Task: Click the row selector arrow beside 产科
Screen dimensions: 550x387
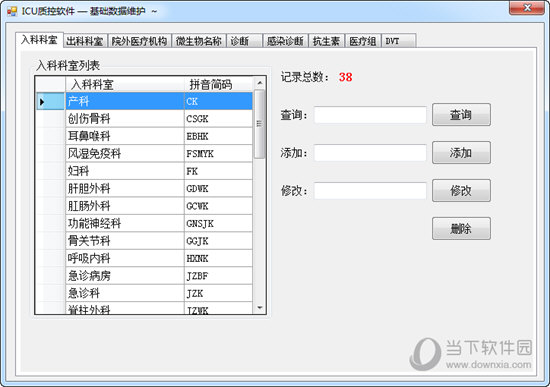Action: (51, 101)
